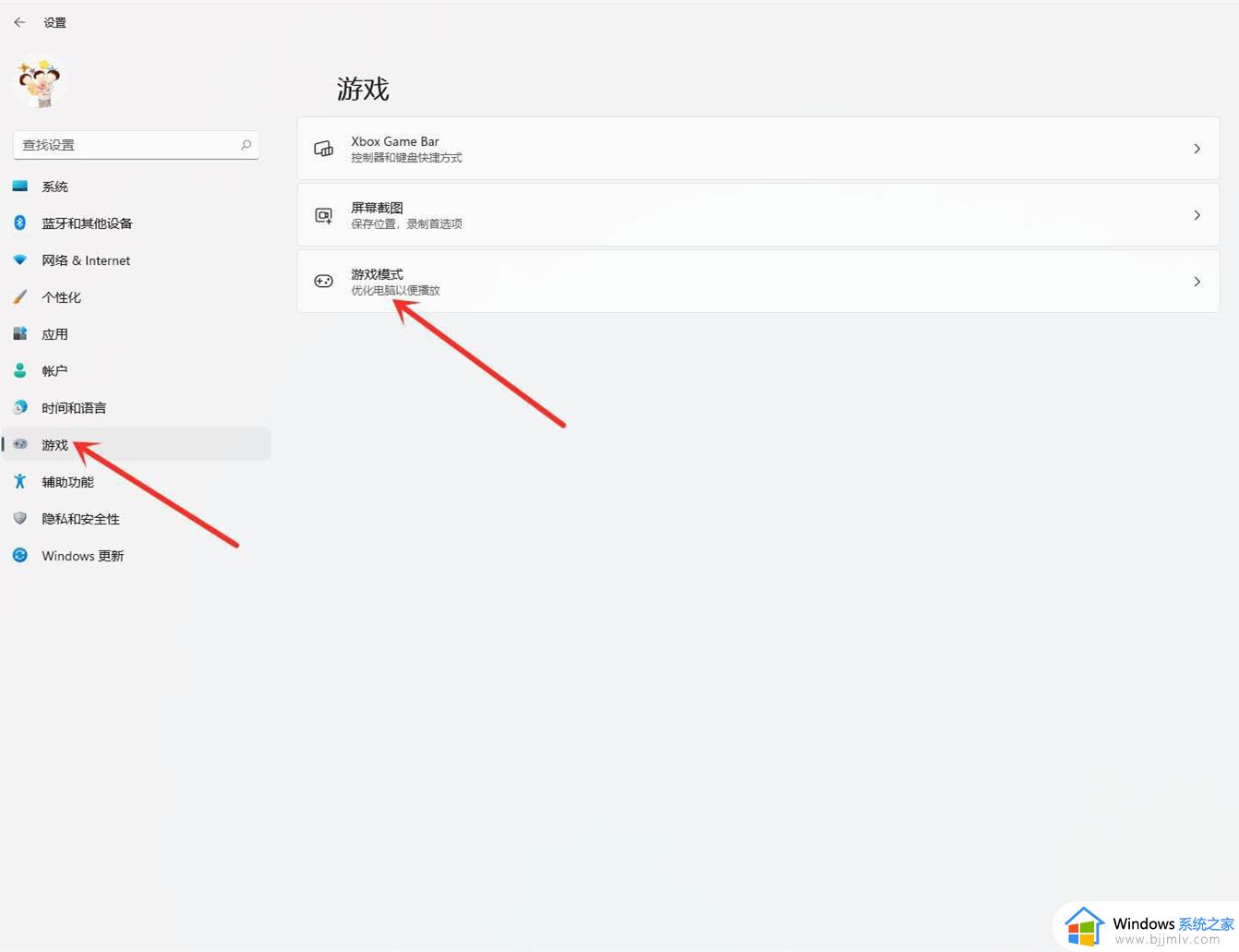Open 蓝牙和其他设备 settings

(x=137, y=223)
